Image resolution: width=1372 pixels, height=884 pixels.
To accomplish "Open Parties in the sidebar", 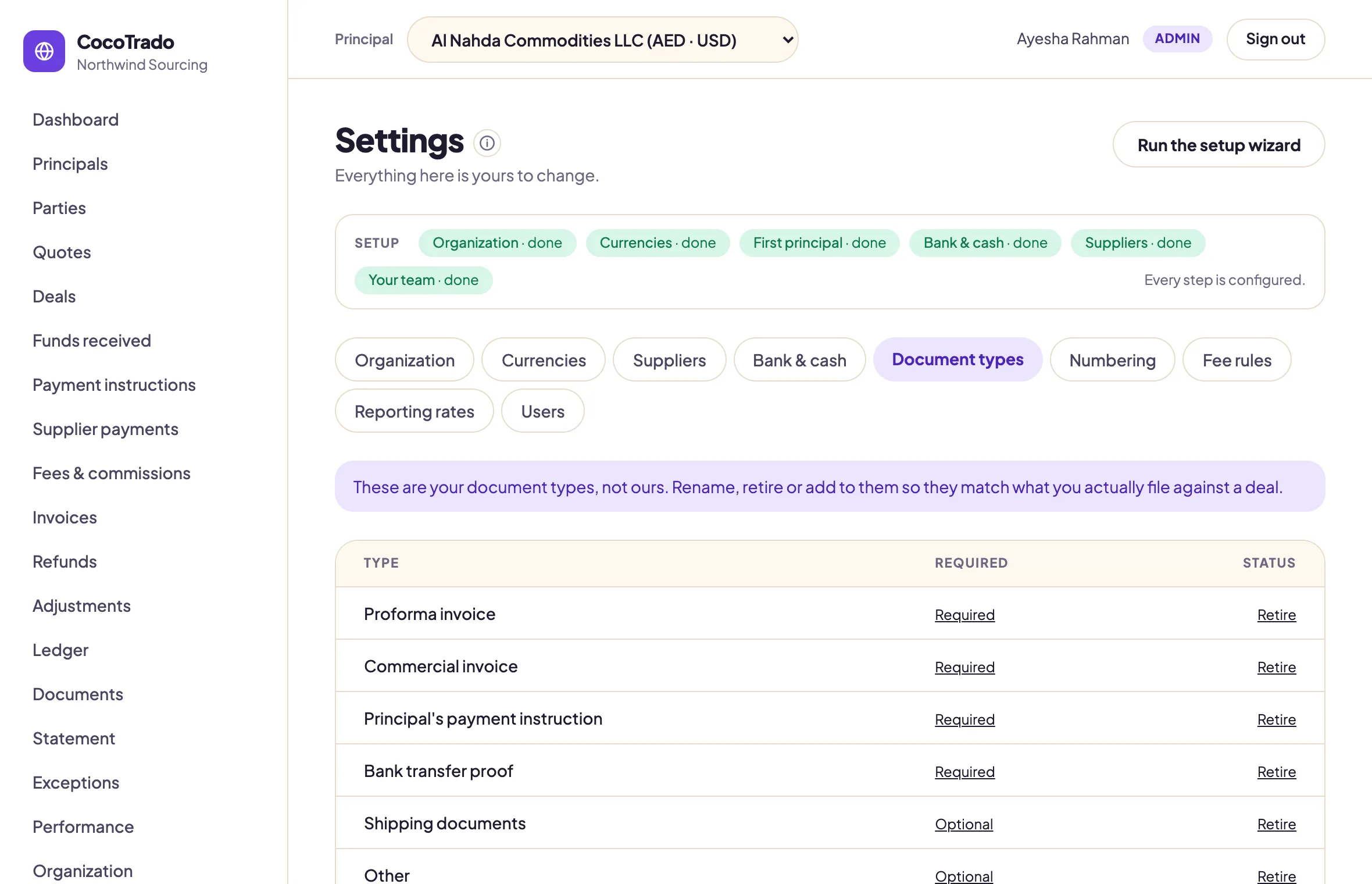I will click(x=59, y=208).
